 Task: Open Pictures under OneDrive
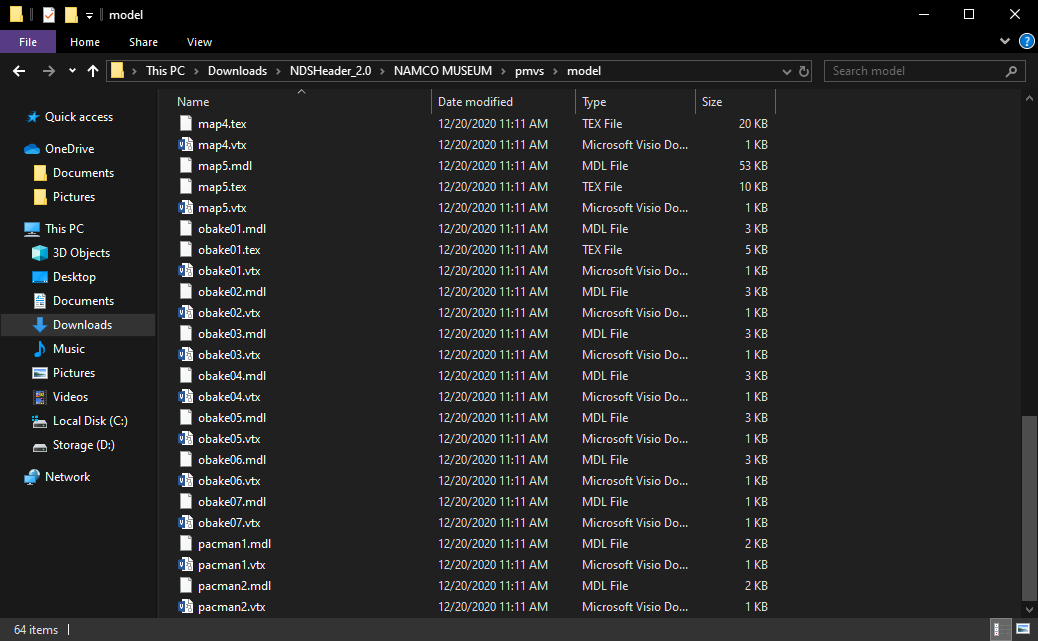(74, 197)
